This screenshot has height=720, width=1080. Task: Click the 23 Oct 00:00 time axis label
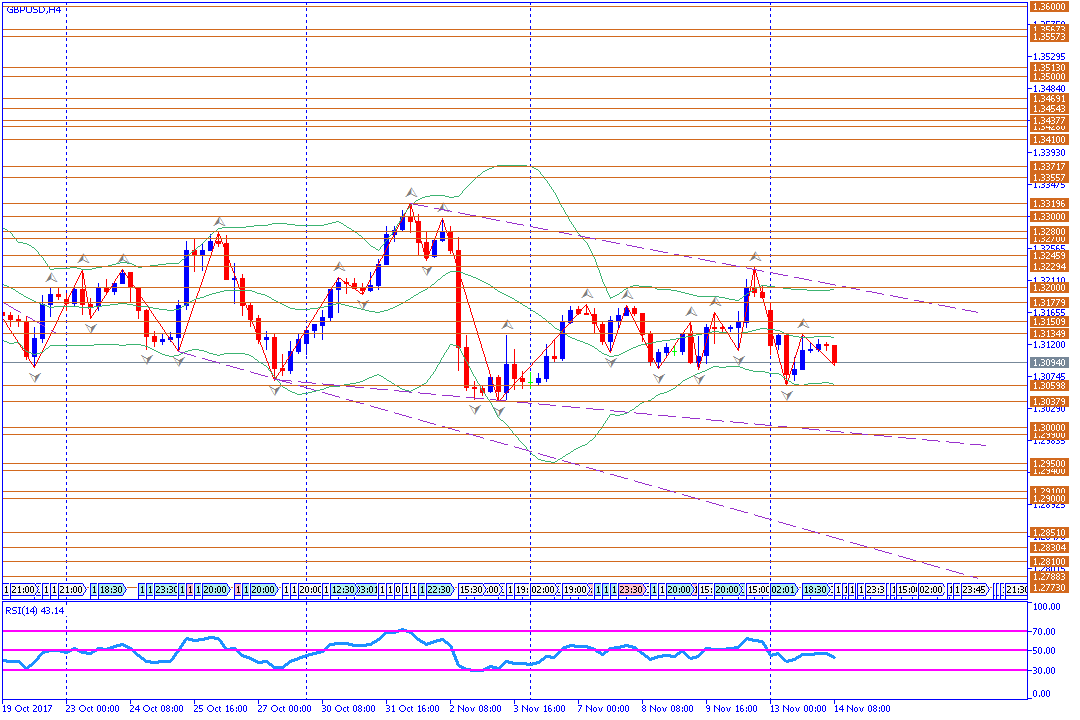pos(92,709)
